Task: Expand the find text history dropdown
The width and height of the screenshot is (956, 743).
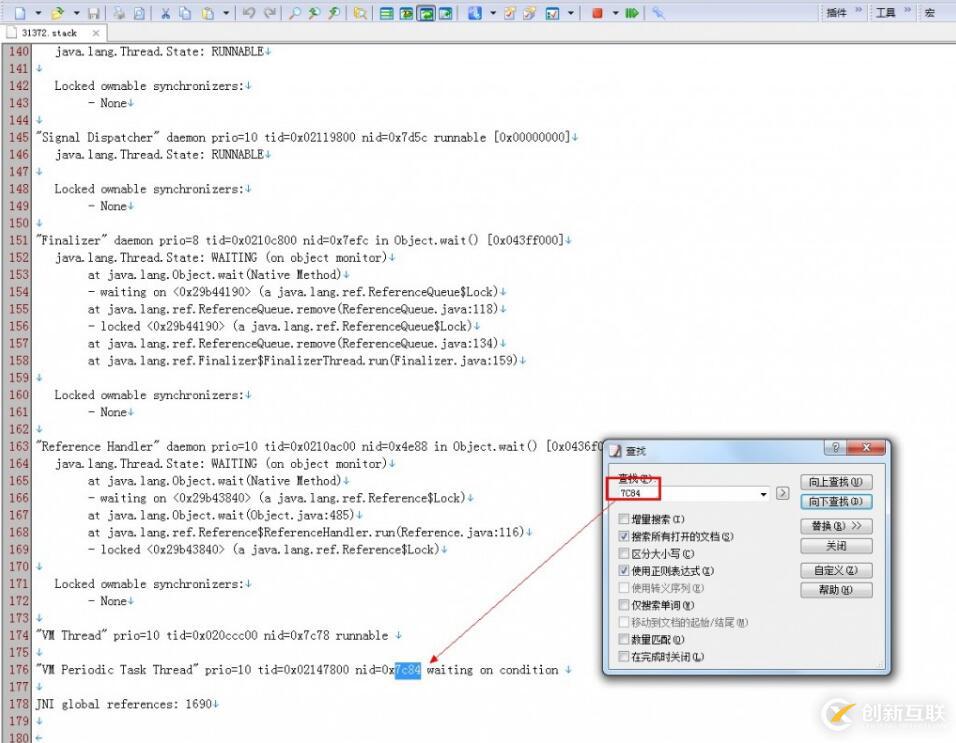Action: pyautogui.click(x=763, y=494)
